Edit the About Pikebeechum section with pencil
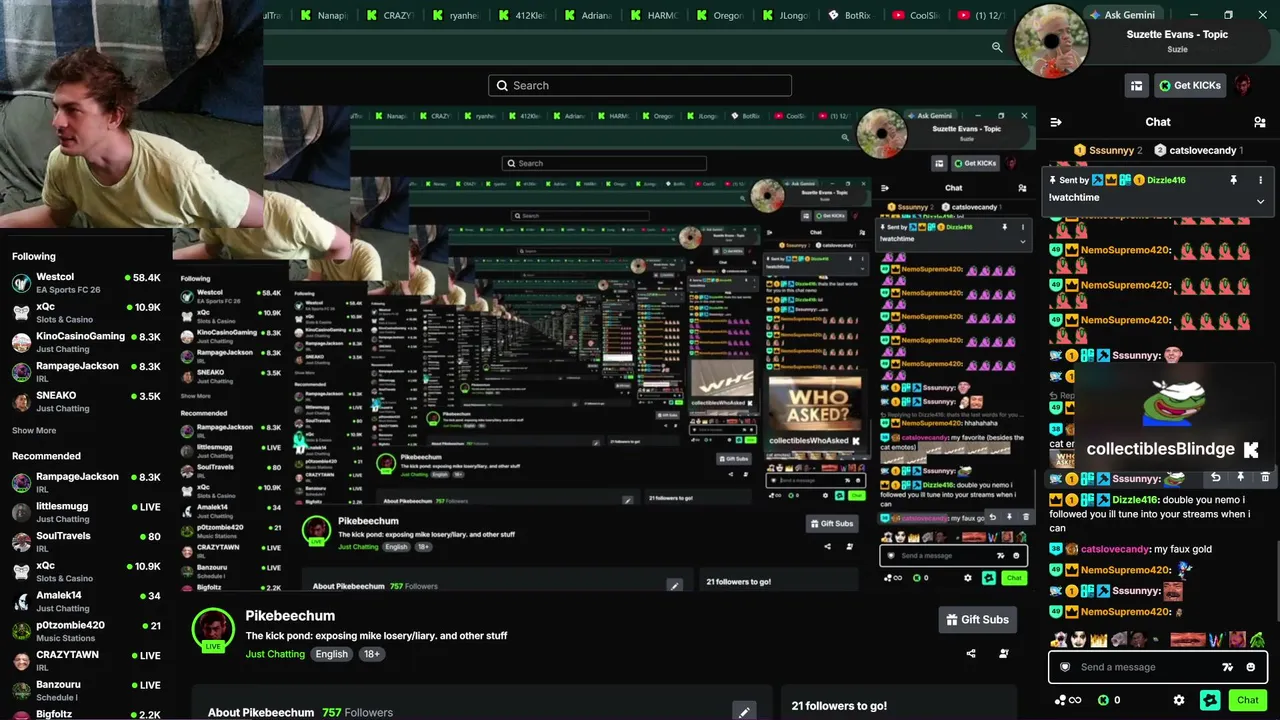Viewport: 1280px width, 720px height. pos(744,713)
